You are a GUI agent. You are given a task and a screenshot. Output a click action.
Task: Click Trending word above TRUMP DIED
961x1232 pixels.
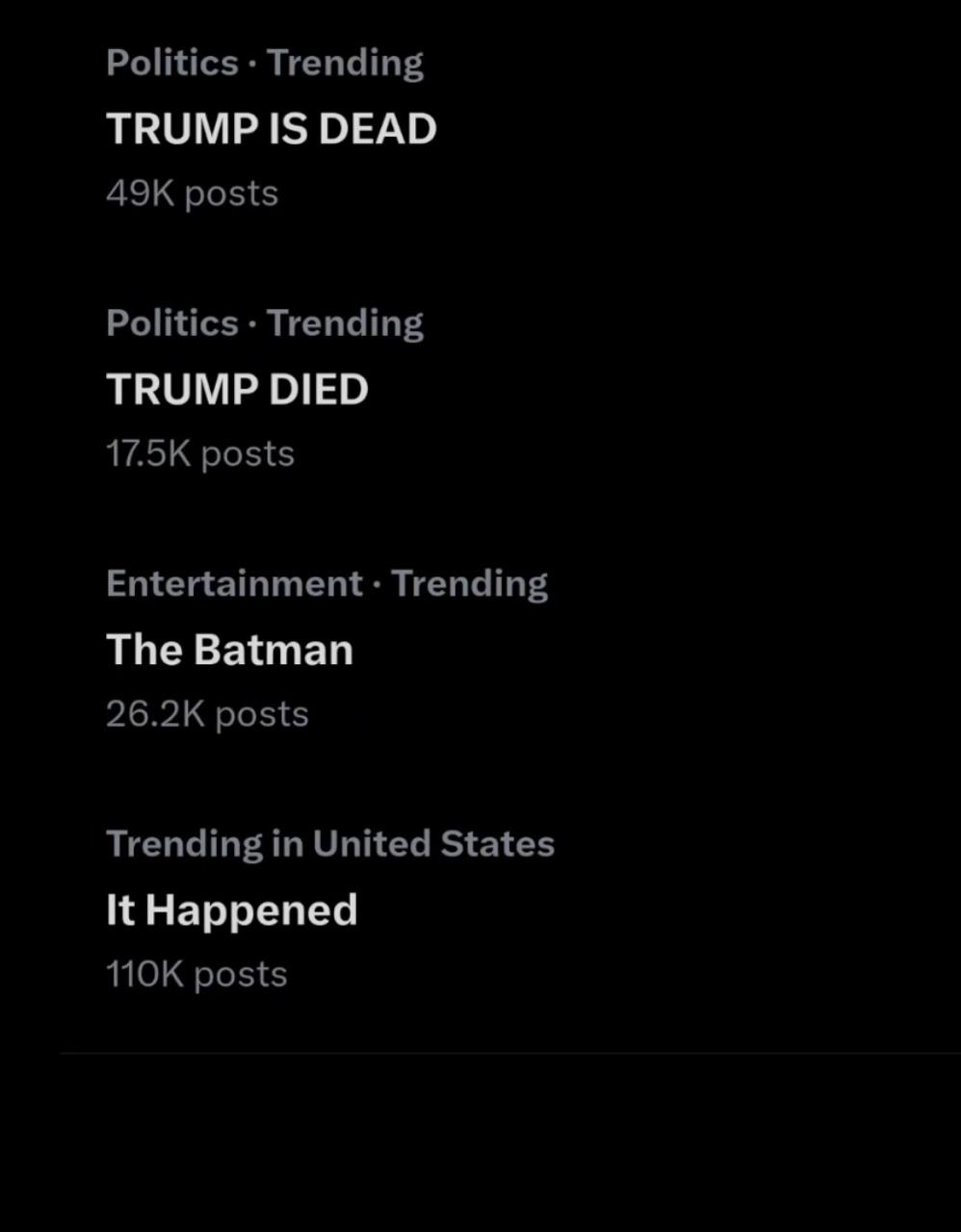[x=345, y=323]
